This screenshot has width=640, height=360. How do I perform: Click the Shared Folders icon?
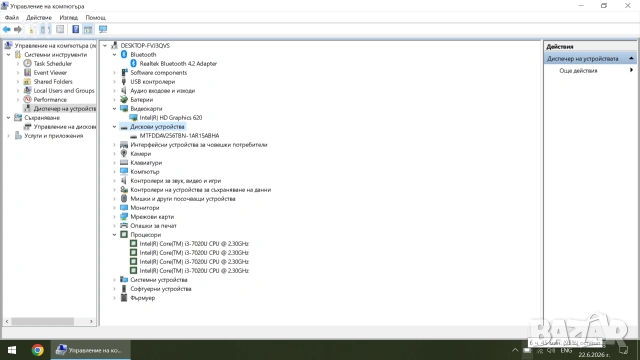[27, 82]
